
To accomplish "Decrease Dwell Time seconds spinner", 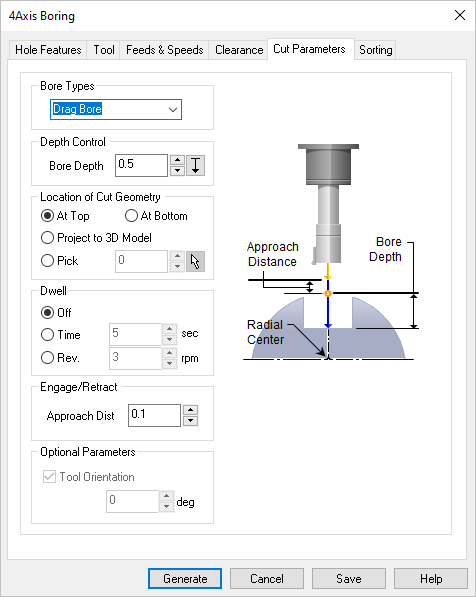I will (169, 340).
